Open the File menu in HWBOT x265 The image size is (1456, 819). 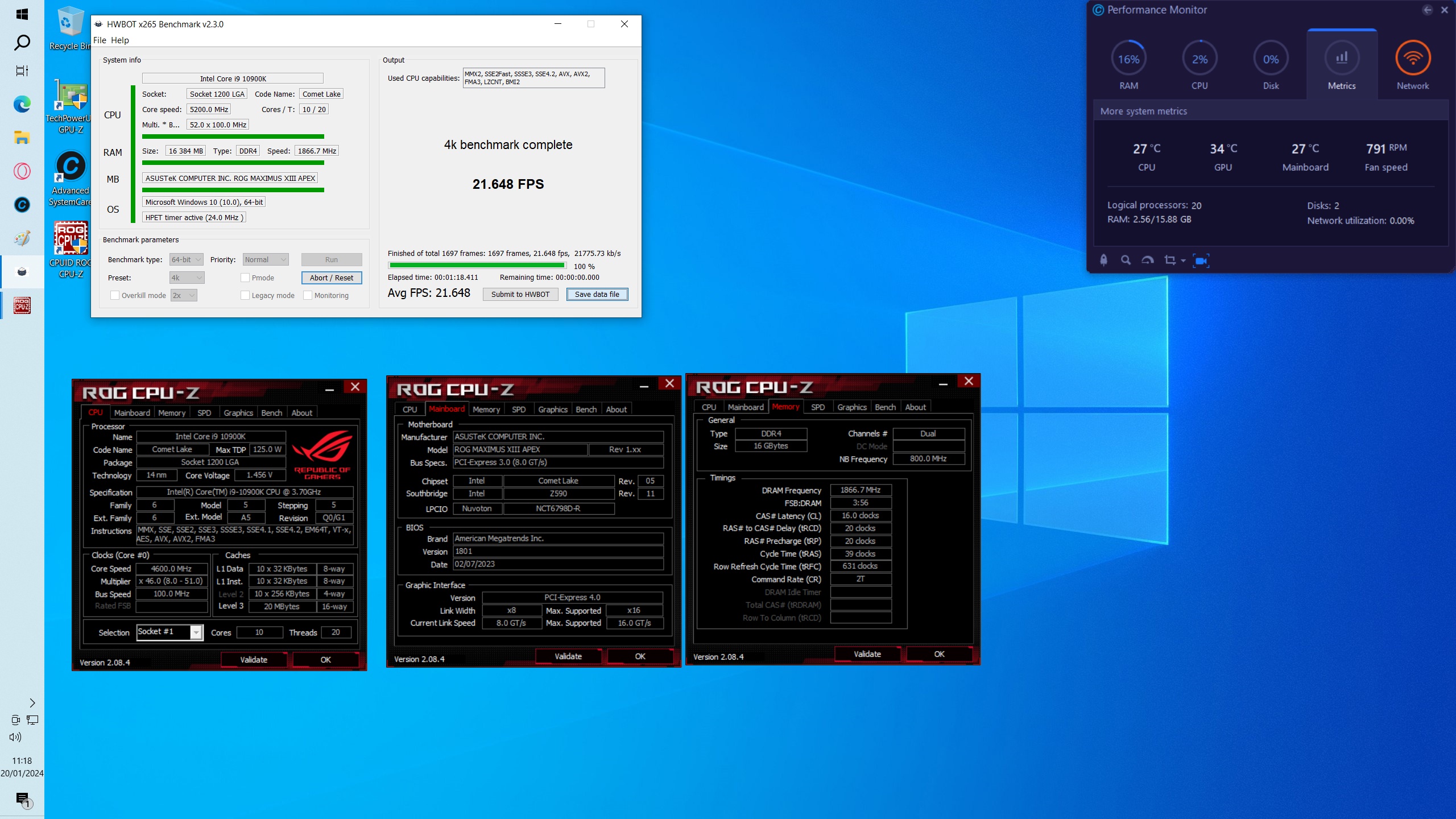pos(100,40)
